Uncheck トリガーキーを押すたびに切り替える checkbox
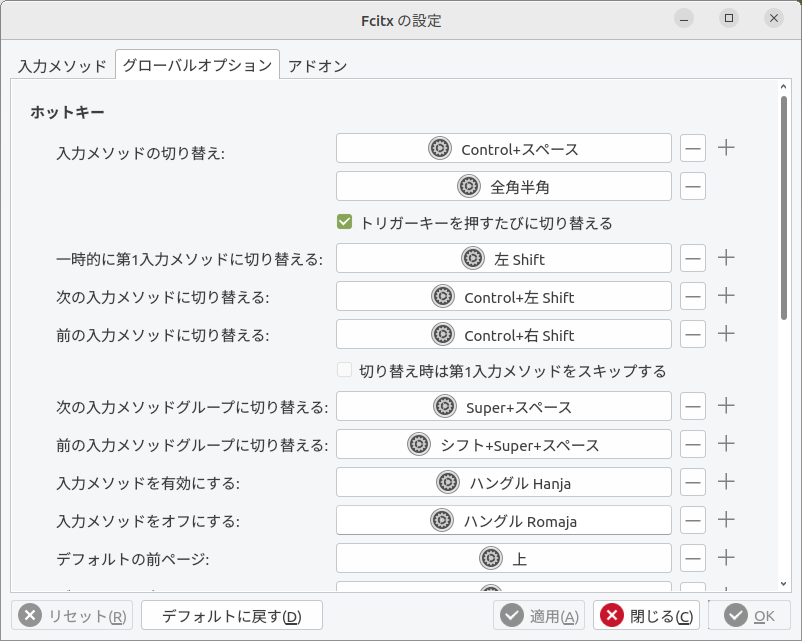The width and height of the screenshot is (802, 641). coord(345,223)
